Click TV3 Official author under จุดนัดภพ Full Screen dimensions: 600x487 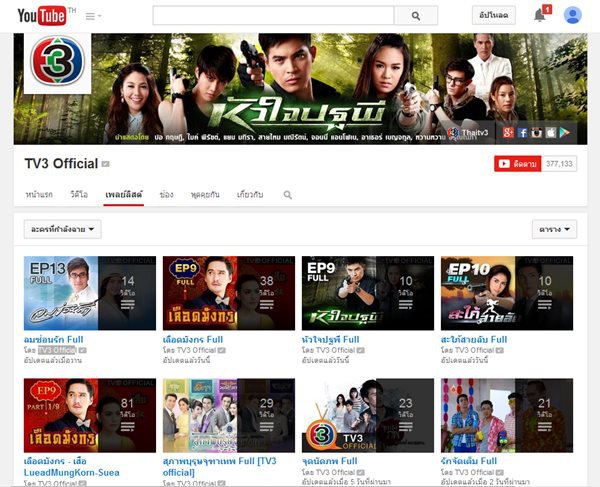pyautogui.click(x=335, y=472)
